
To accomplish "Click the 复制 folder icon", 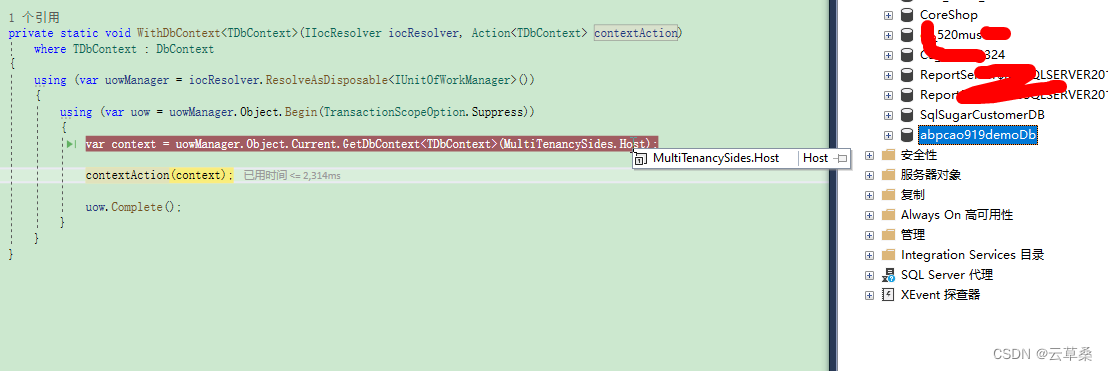I will pyautogui.click(x=888, y=194).
